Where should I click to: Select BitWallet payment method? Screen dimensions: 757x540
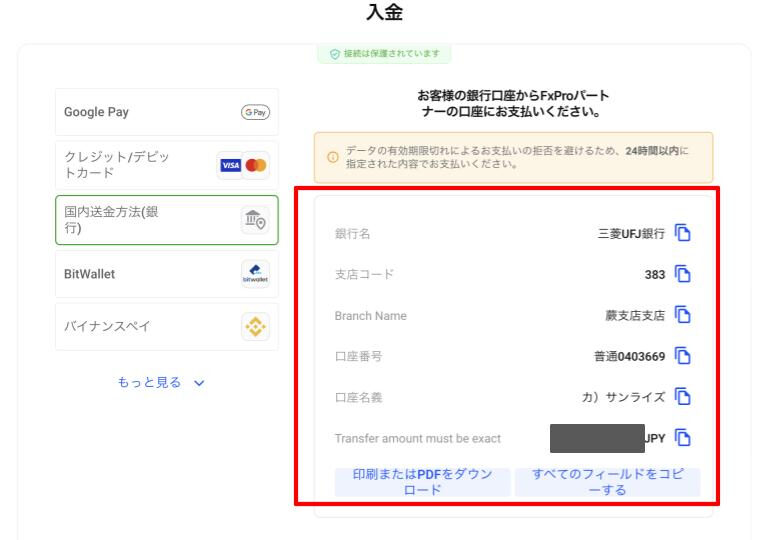click(167, 274)
